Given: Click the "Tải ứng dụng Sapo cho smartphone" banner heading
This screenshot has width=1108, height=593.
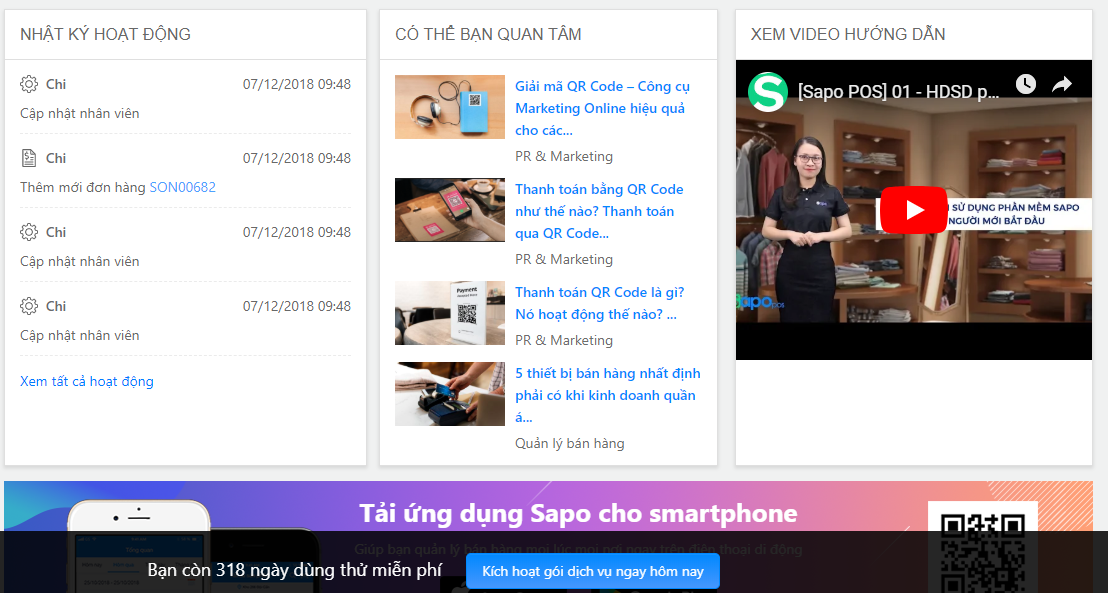Looking at the screenshot, I should pos(578,513).
